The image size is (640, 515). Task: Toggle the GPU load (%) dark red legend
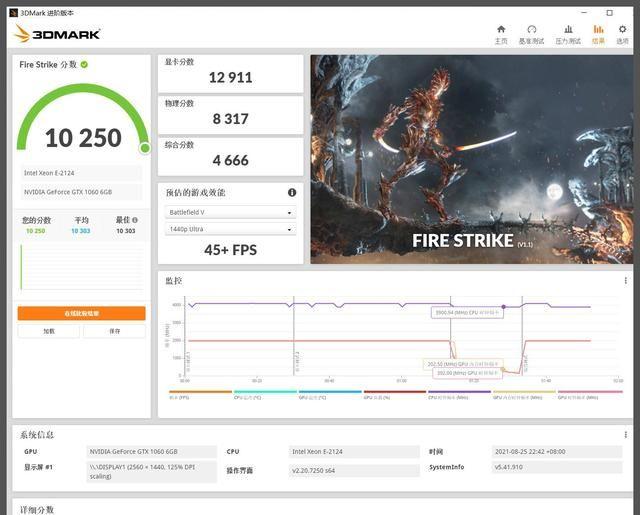pyautogui.click(x=395, y=394)
